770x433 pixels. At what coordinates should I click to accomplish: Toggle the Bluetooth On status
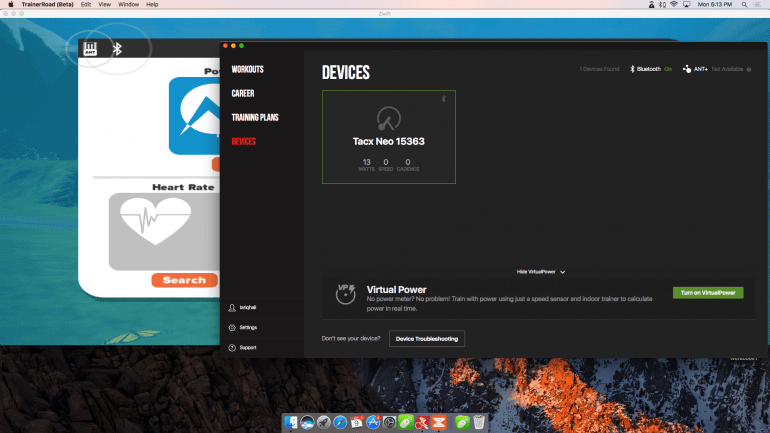pos(668,69)
